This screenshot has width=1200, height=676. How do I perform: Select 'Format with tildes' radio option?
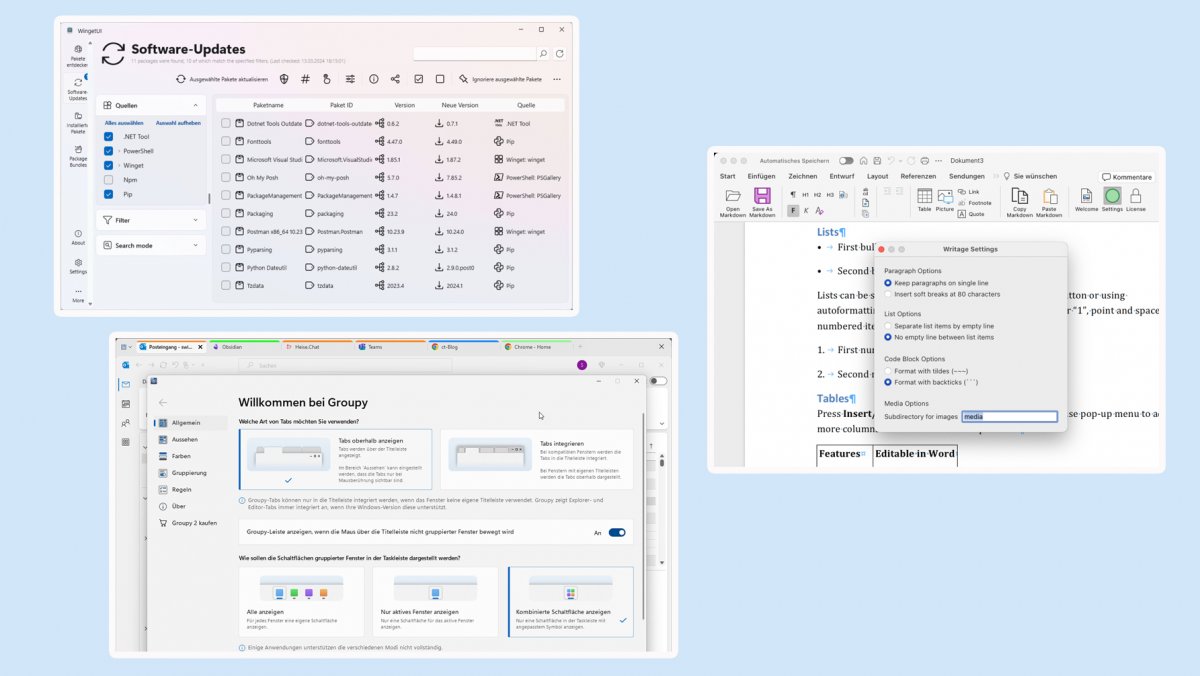click(x=888, y=371)
